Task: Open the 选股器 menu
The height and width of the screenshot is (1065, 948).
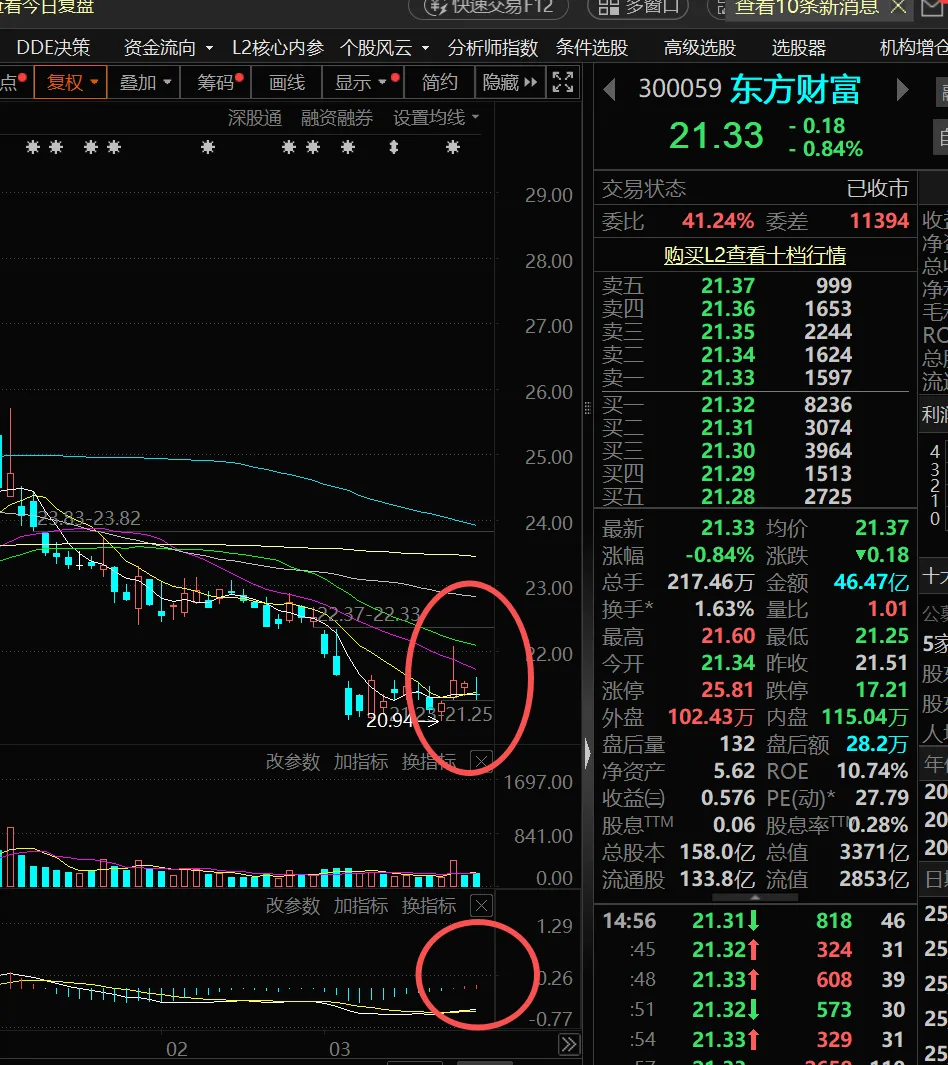Action: pyautogui.click(x=799, y=48)
